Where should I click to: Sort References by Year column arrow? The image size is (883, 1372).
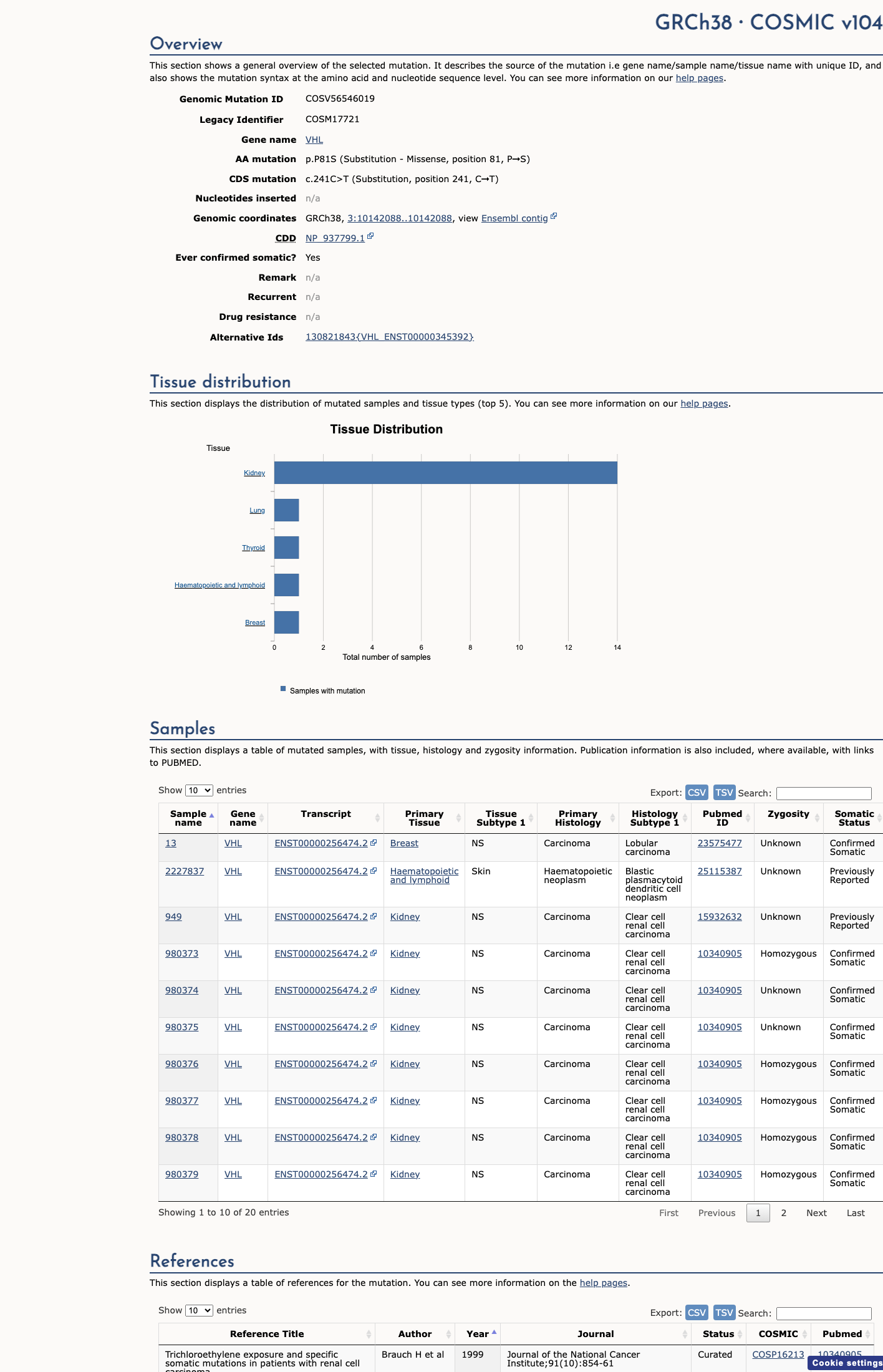coord(494,1332)
